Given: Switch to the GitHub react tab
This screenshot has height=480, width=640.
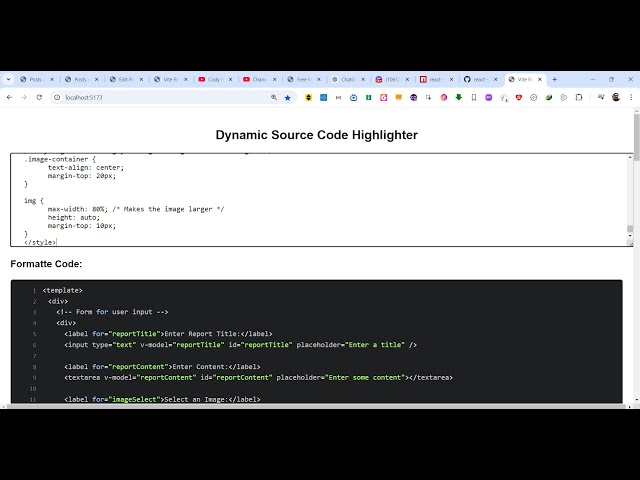Looking at the screenshot, I should tap(478, 79).
